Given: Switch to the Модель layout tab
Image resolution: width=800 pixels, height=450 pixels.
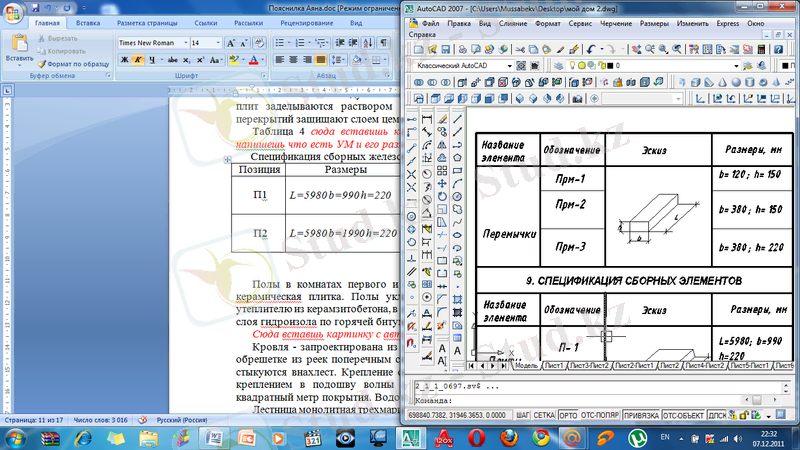Looking at the screenshot, I should click(524, 366).
